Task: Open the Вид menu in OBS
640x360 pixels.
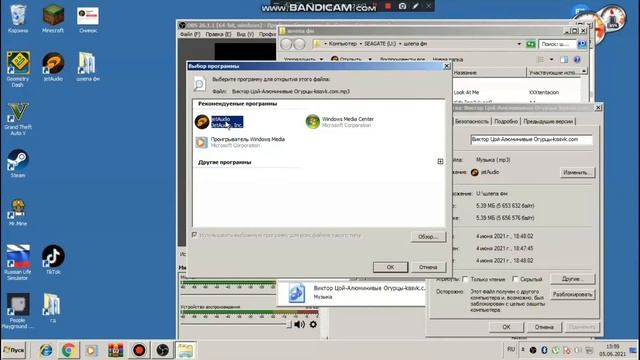Action: (x=245, y=35)
